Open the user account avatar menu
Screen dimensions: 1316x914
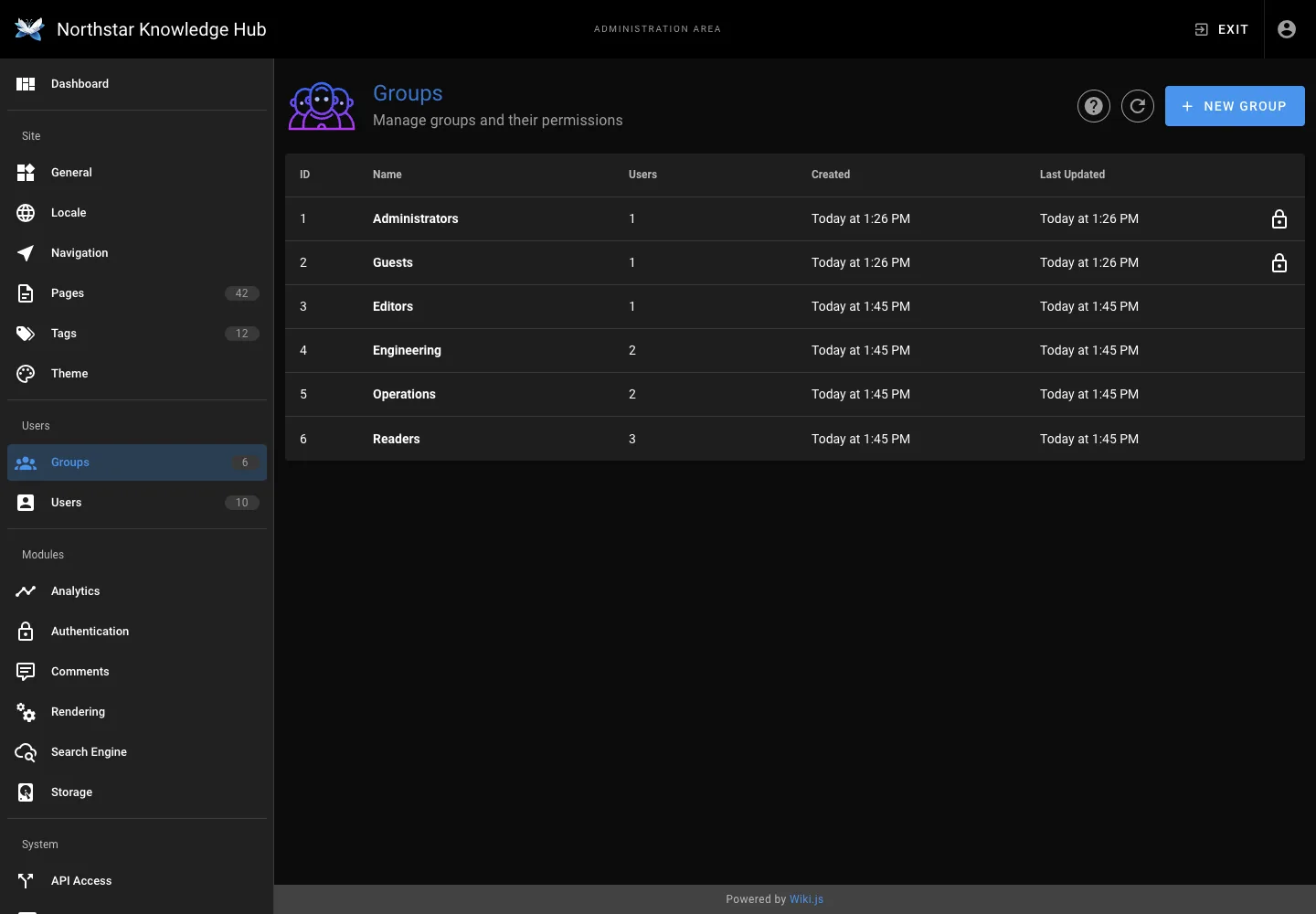tap(1287, 29)
